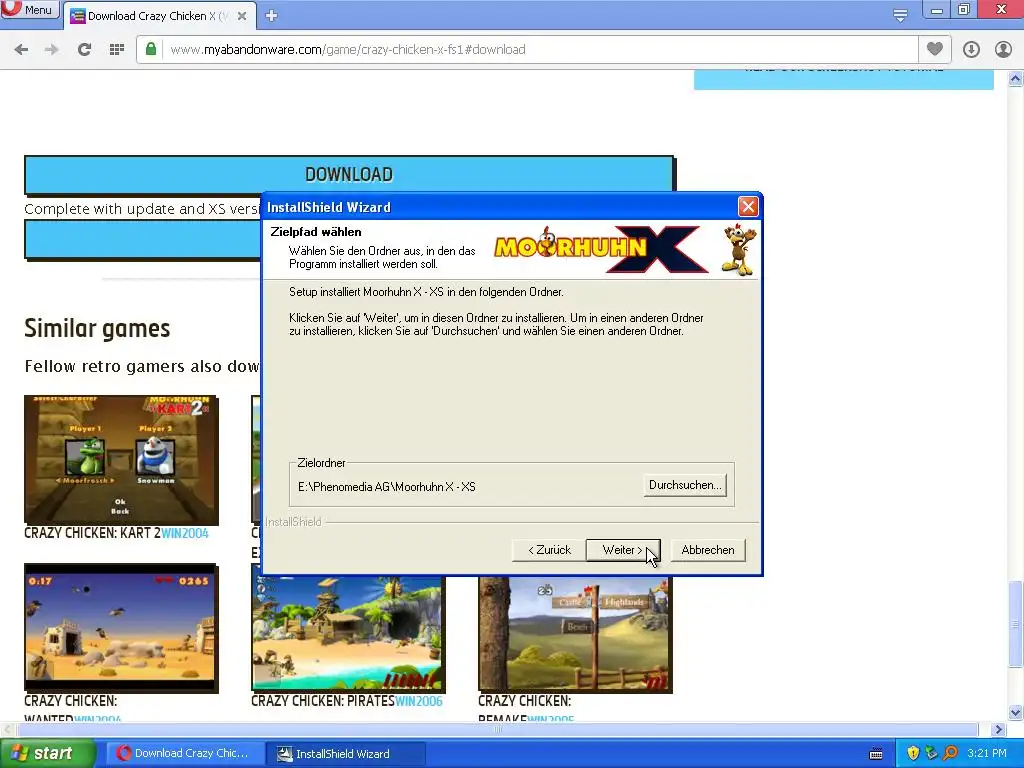The image size is (1024, 768).
Task: Click the Similar games heading
Action: coord(97,328)
